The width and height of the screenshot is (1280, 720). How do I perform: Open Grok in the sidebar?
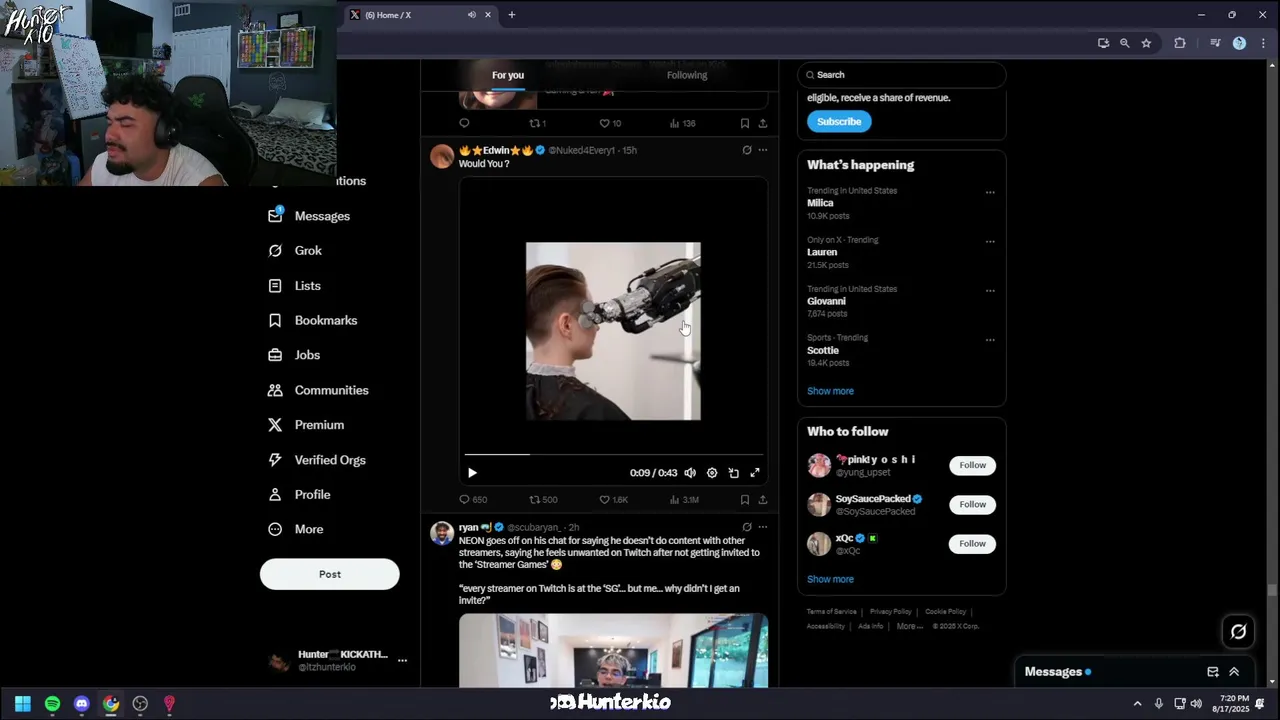tap(295, 251)
